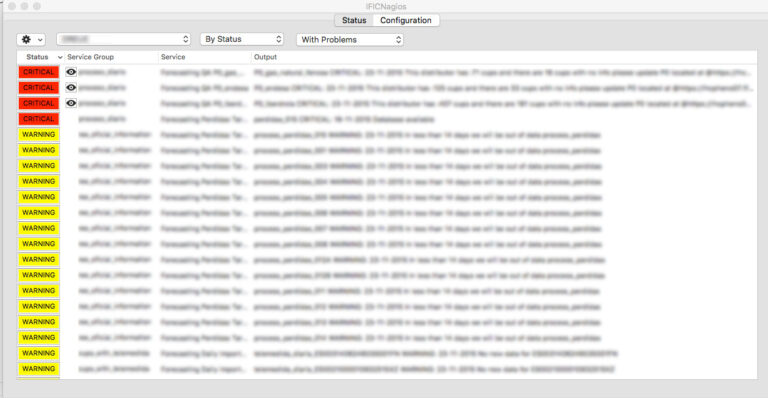Viewport: 768px width, 398px height.
Task: Toggle the eye icon on the second CRITICAL row
Action: 71,88
